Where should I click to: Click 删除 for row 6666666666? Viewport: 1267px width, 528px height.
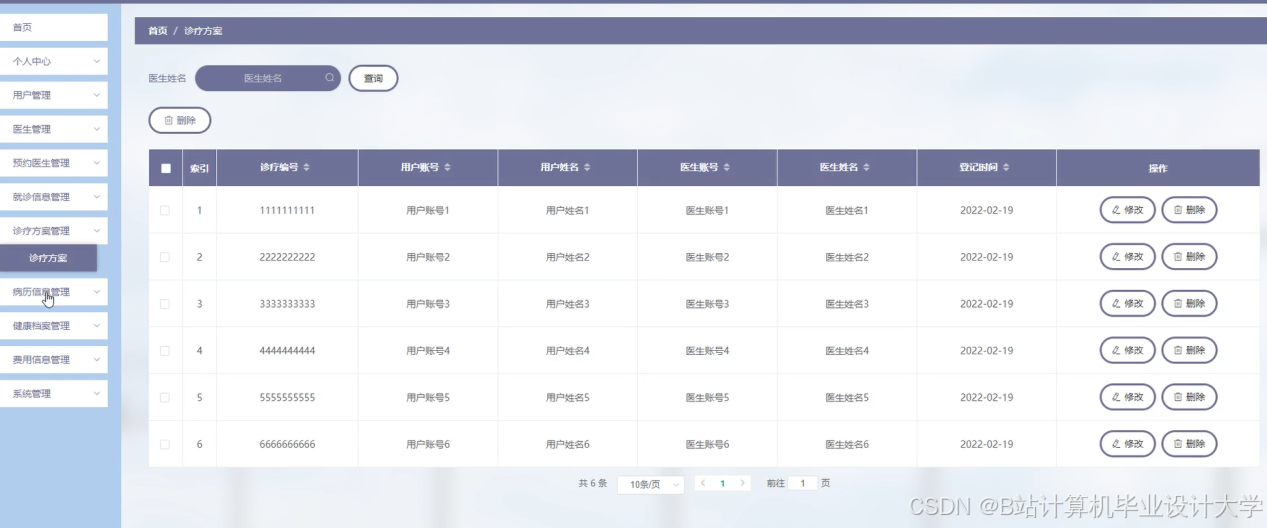click(x=1189, y=444)
